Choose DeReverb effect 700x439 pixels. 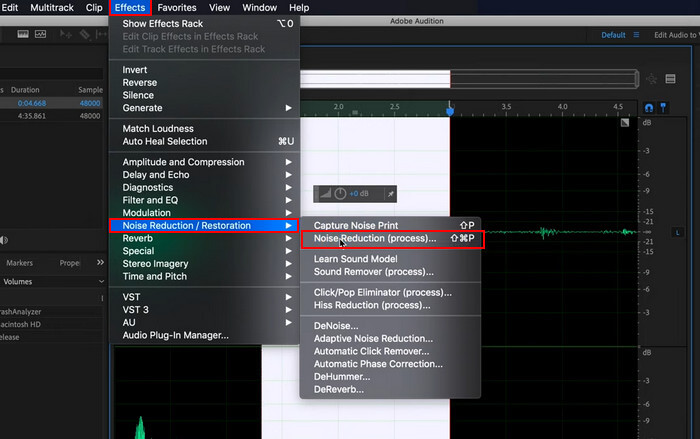point(391,389)
